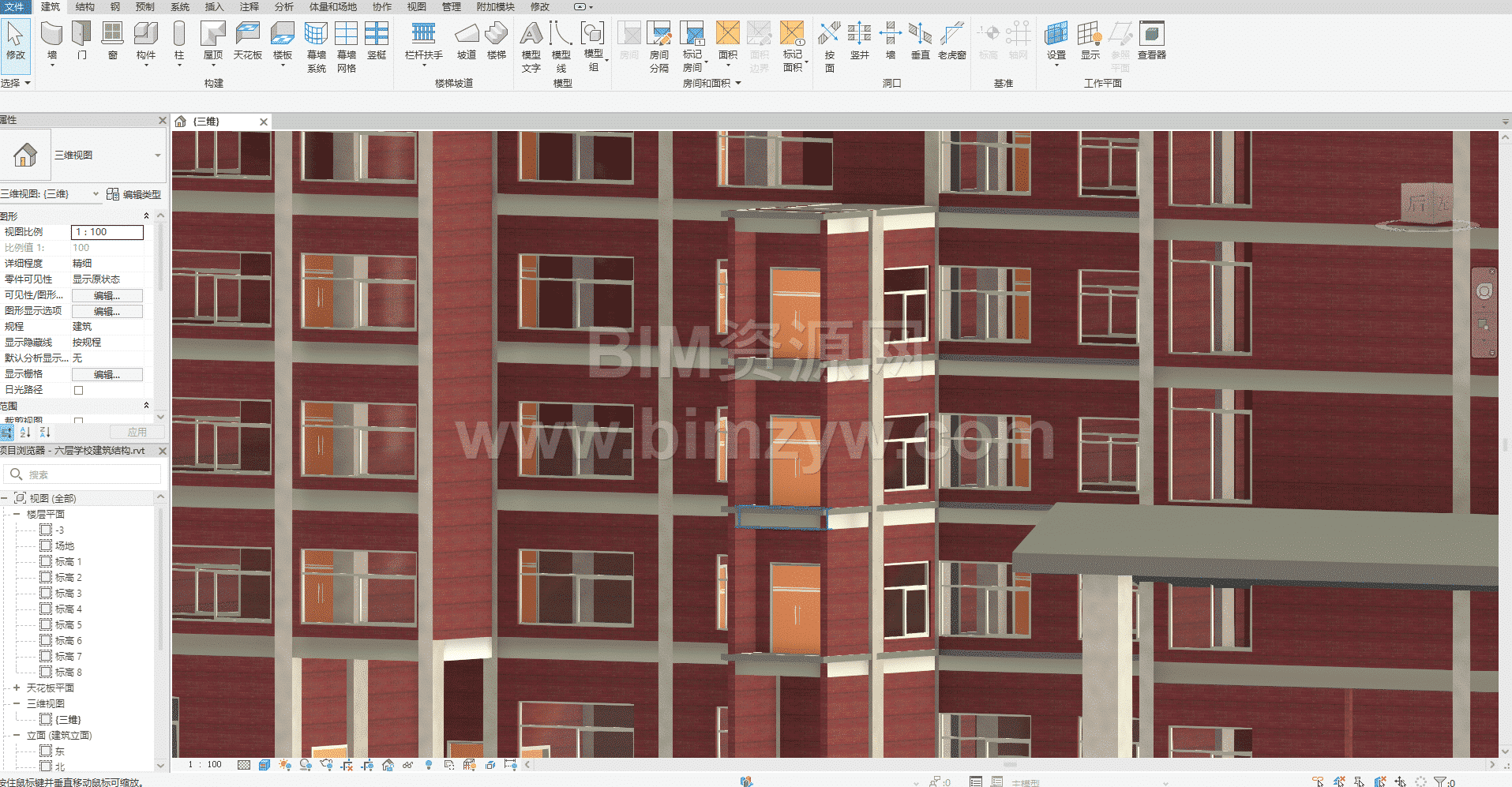1512x787 pixels.
Task: Click the project browser 搜索 search field
Action: click(x=82, y=474)
